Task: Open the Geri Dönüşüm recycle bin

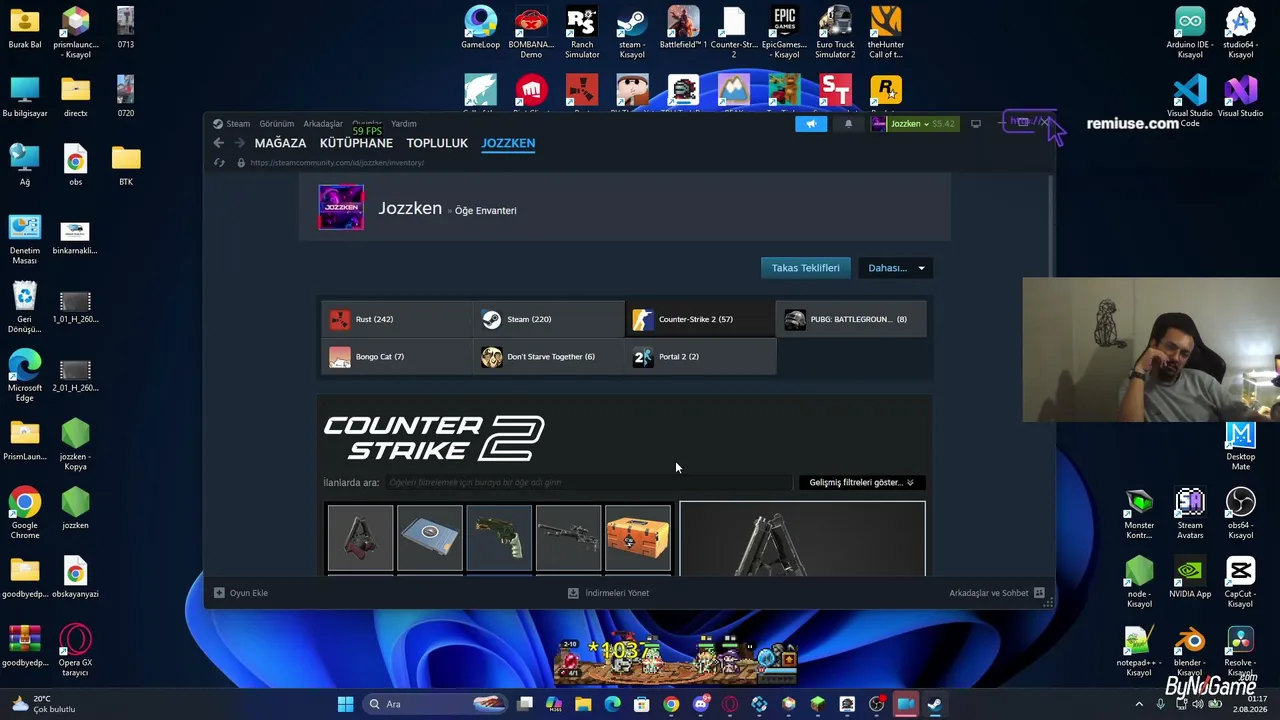Action: (25, 307)
